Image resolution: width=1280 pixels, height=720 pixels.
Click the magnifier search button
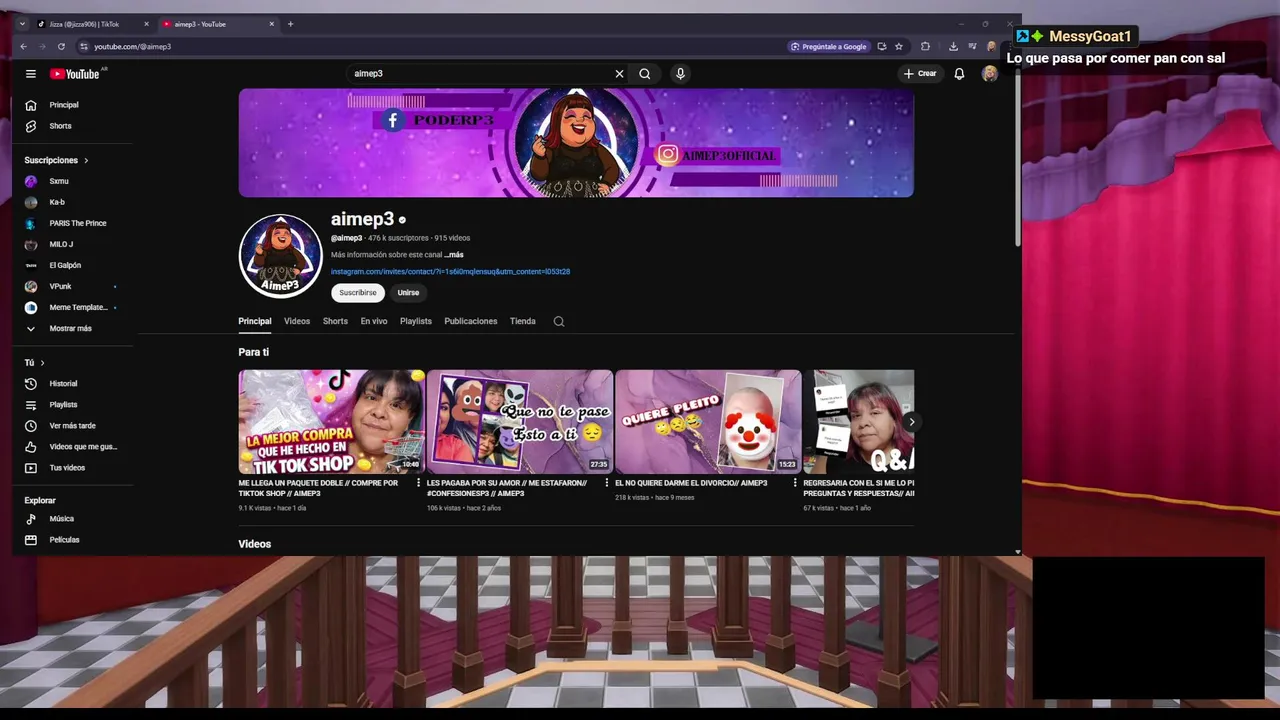(x=645, y=74)
